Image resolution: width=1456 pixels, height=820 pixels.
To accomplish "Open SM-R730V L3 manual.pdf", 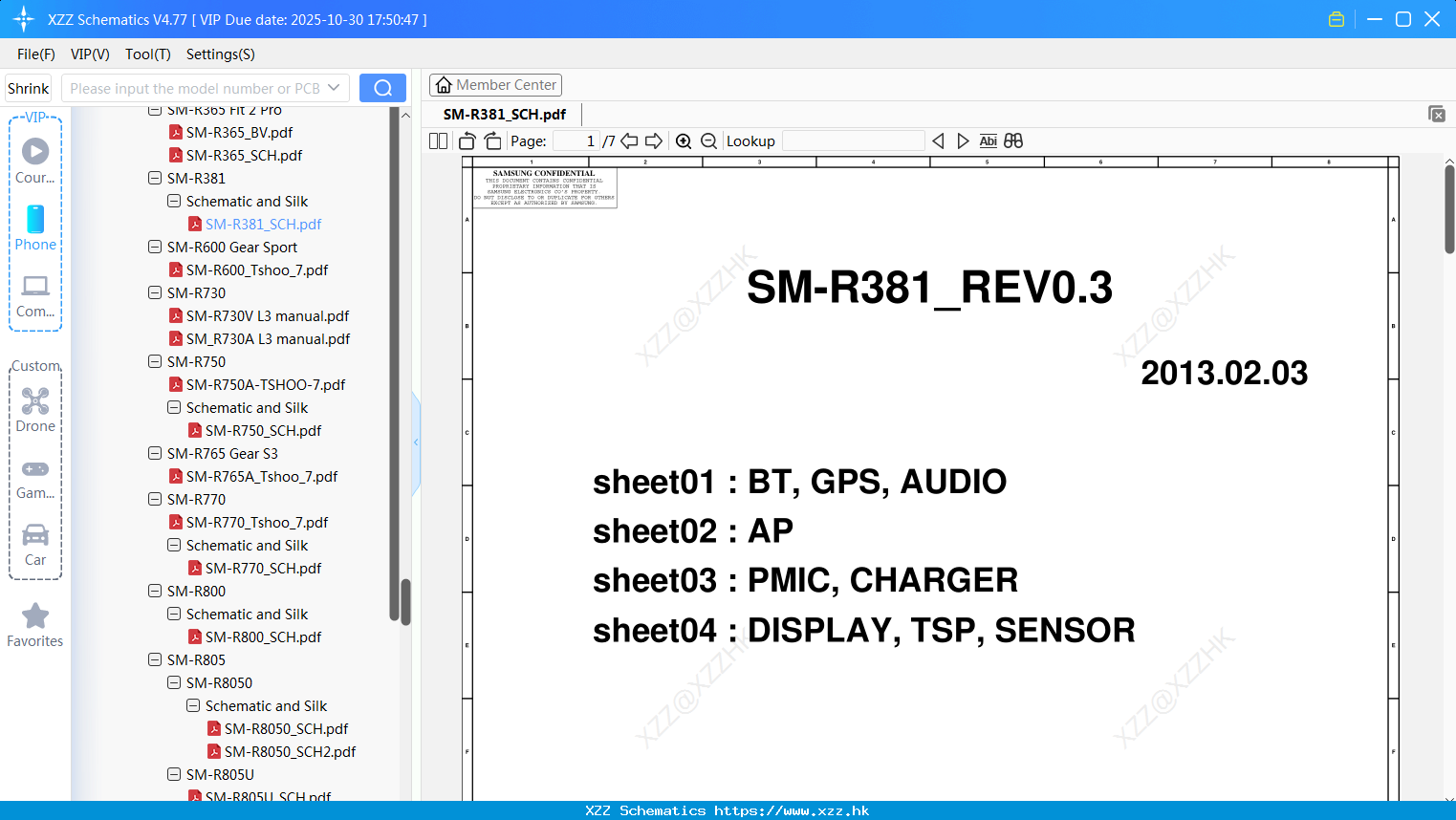I will [268, 315].
